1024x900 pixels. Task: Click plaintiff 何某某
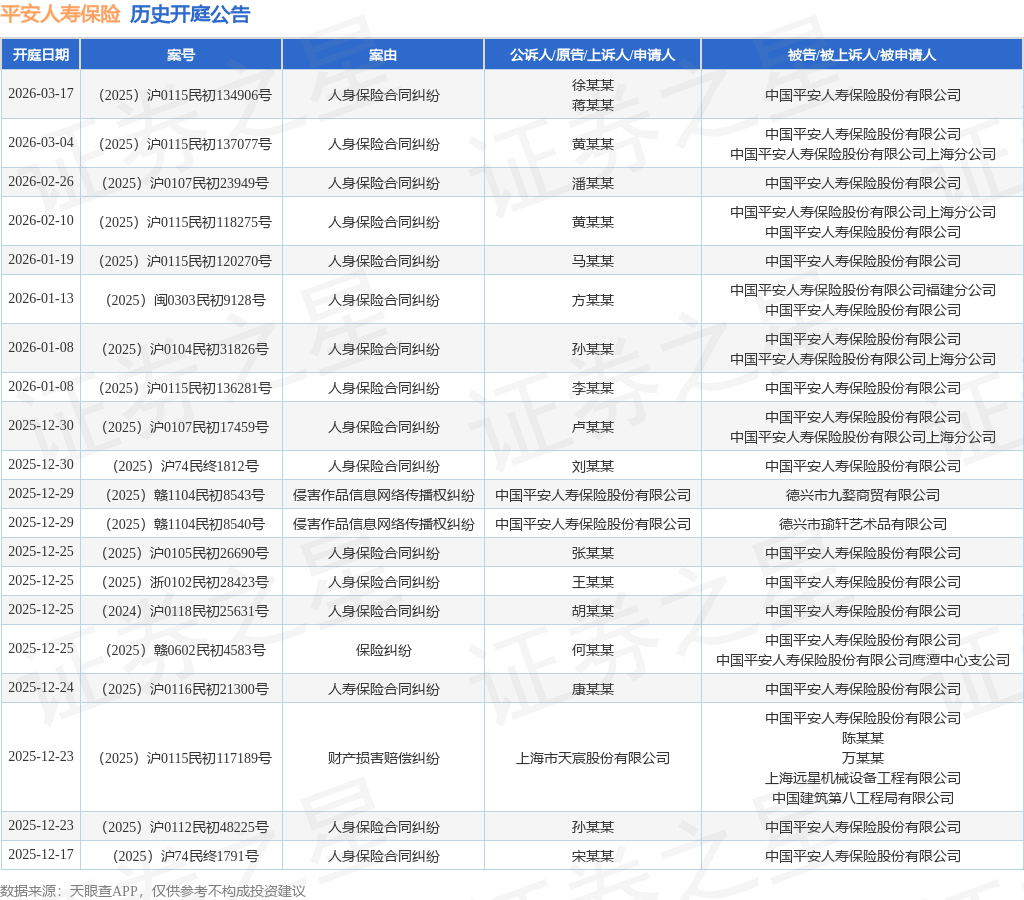point(592,651)
